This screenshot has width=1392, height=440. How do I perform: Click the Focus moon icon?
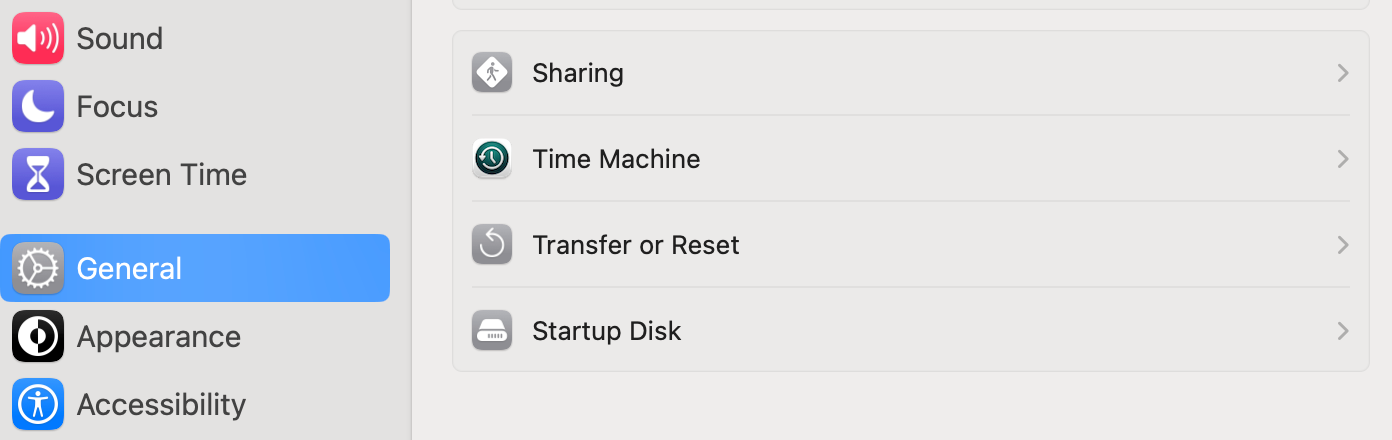pyautogui.click(x=38, y=106)
